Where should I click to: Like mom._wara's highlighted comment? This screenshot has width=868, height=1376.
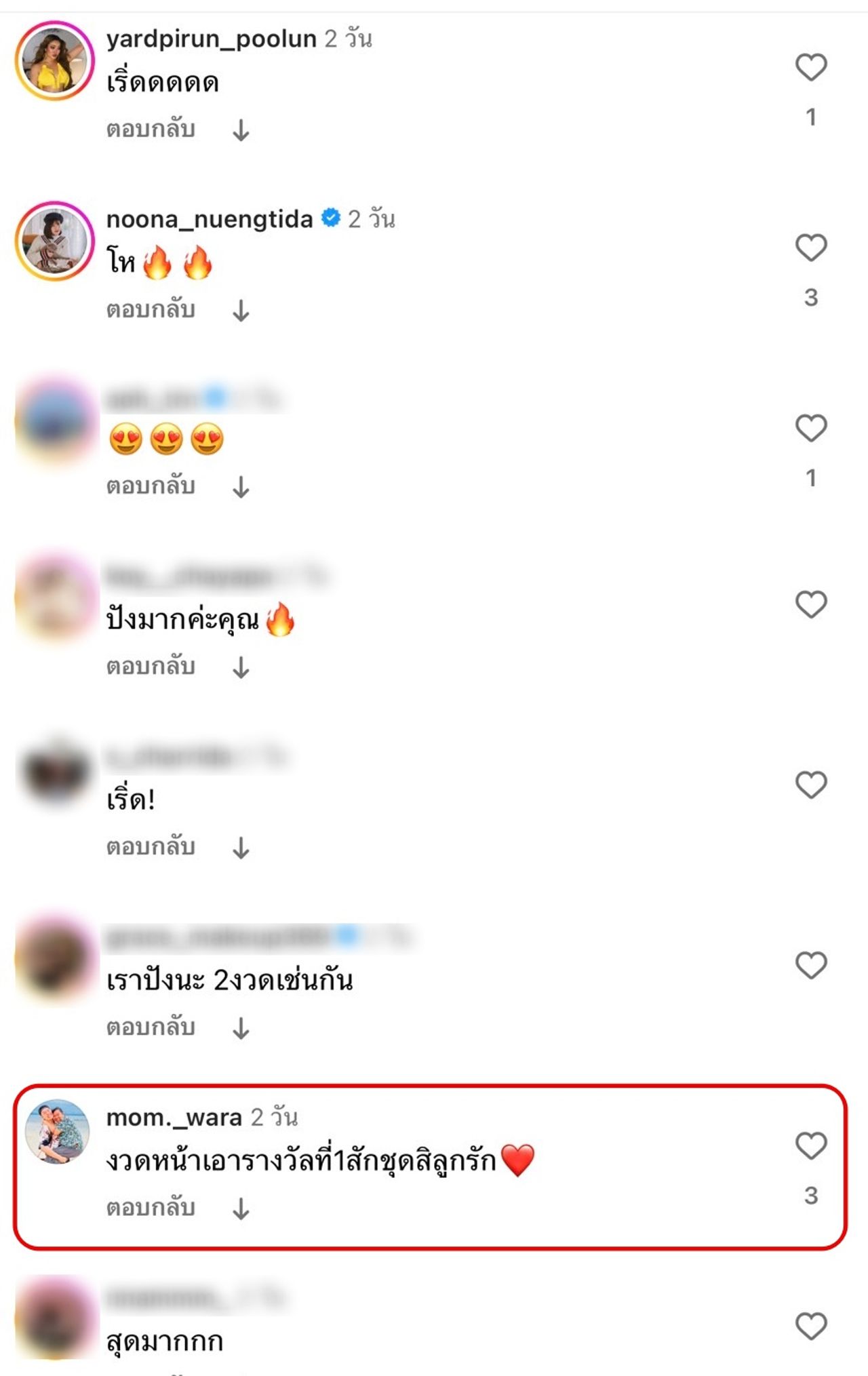pos(811,1145)
